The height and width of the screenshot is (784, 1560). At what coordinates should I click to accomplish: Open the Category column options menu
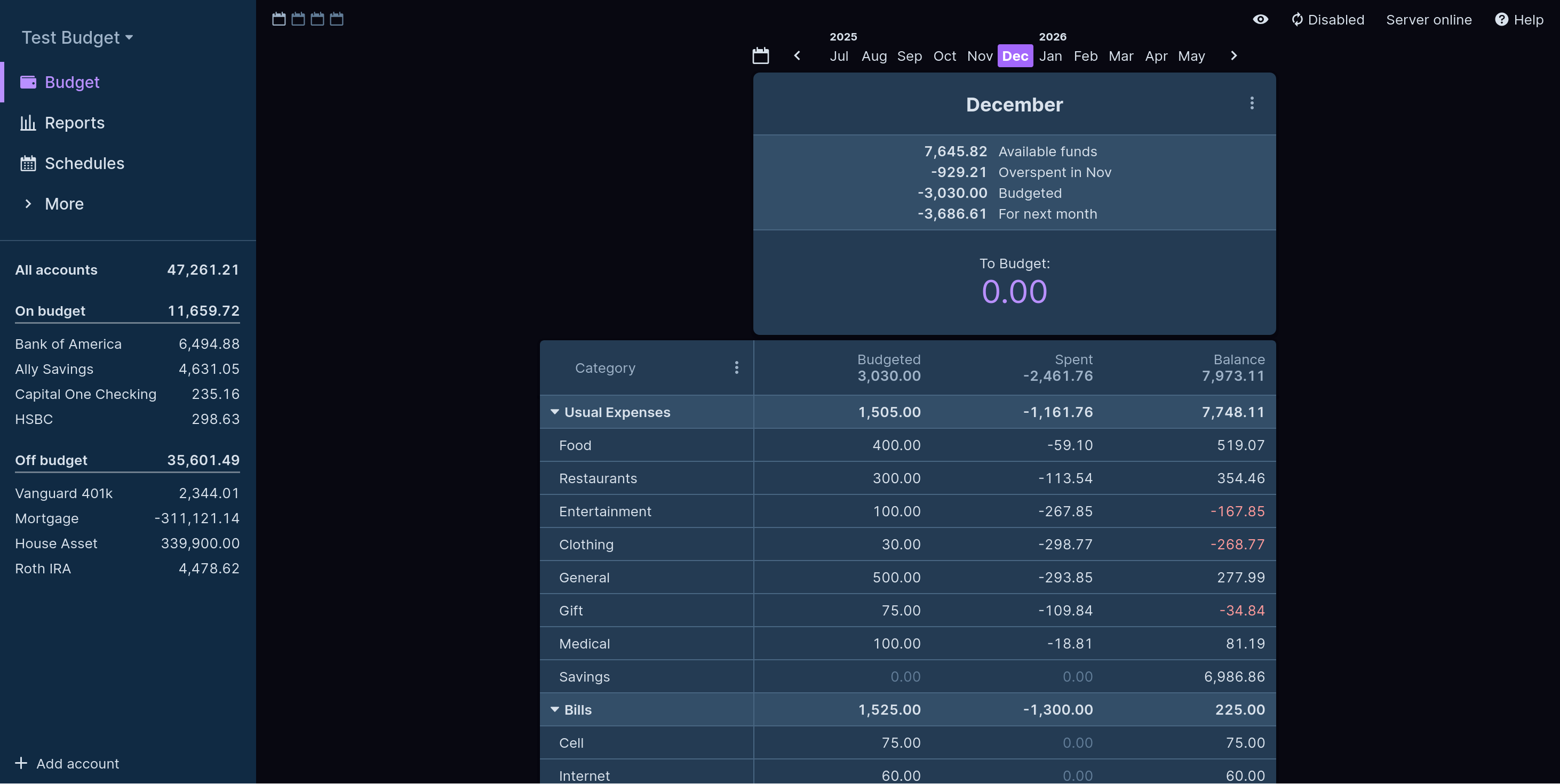click(736, 367)
